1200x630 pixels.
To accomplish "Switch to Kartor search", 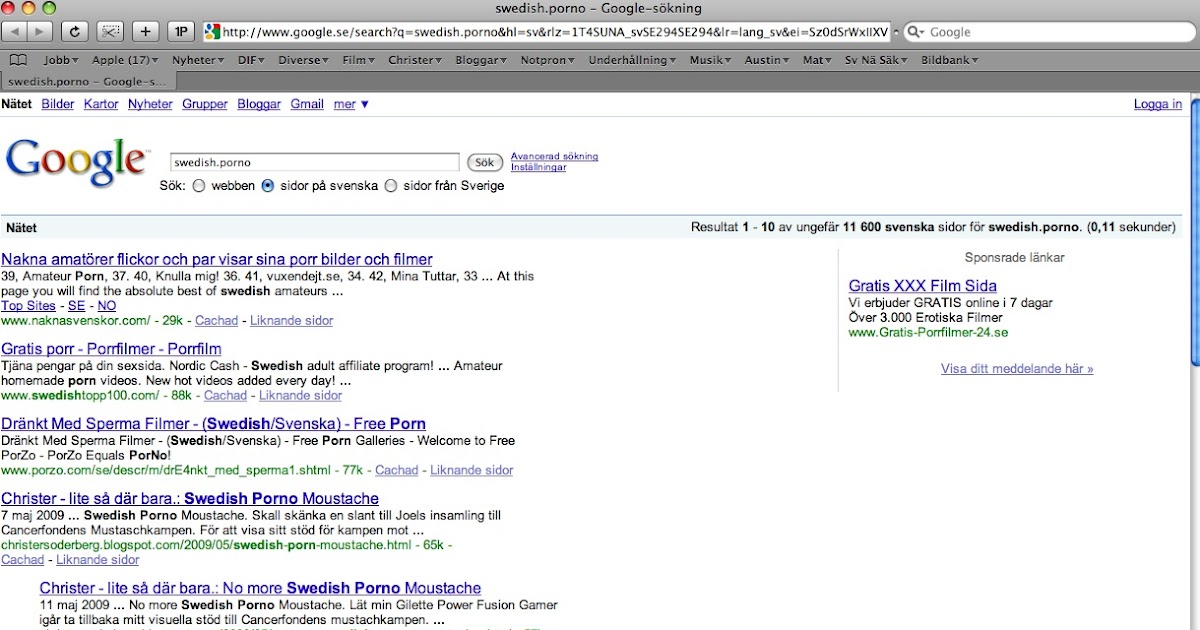I will pos(101,104).
